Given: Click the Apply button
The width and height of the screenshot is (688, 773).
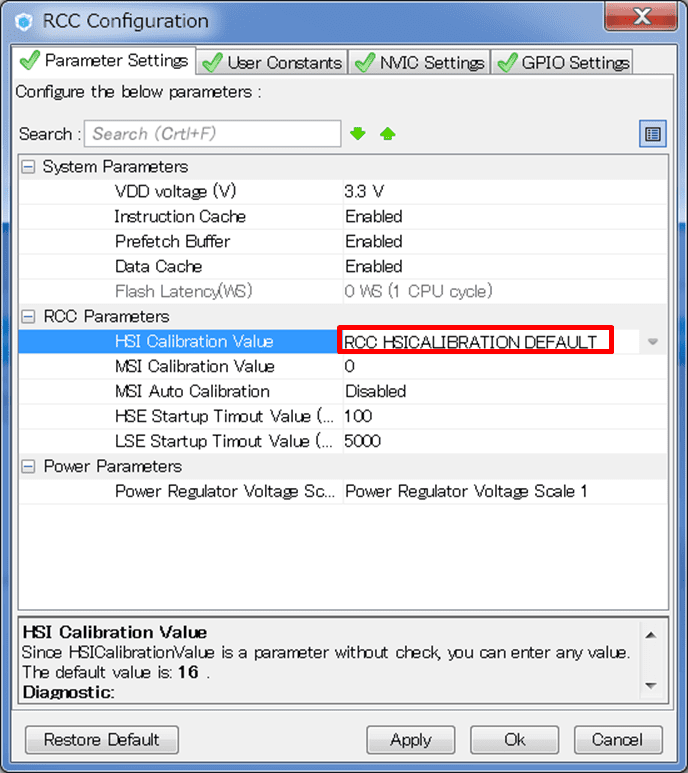Looking at the screenshot, I should tap(410, 740).
